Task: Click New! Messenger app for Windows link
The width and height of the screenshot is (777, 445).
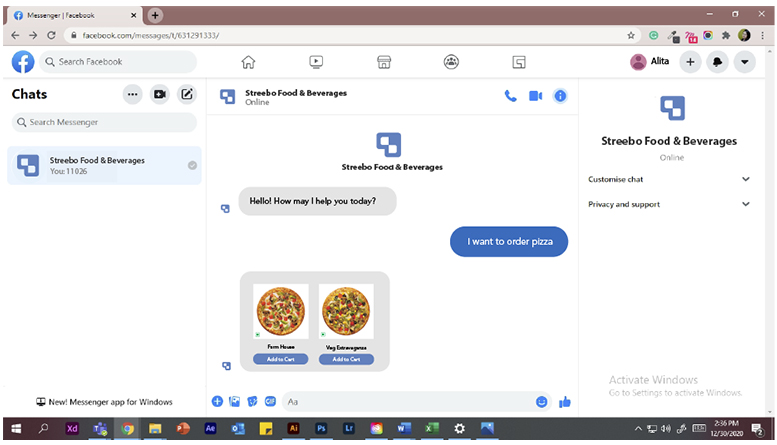Action: (104, 402)
